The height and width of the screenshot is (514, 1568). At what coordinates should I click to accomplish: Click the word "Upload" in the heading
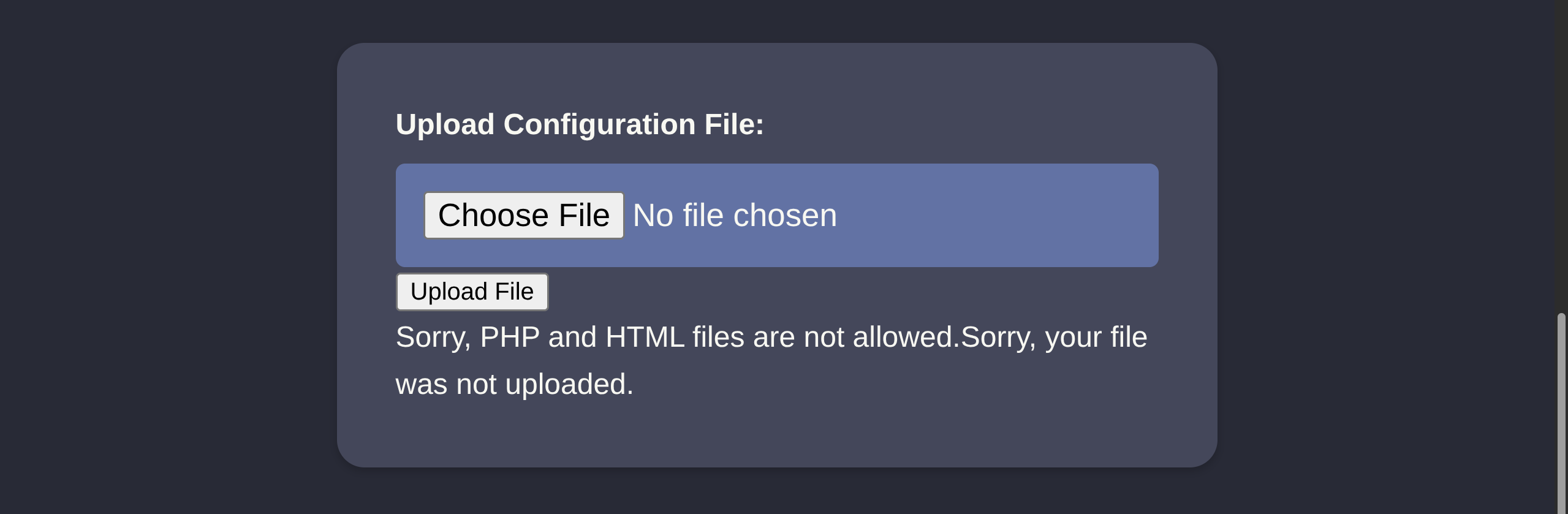click(x=445, y=124)
